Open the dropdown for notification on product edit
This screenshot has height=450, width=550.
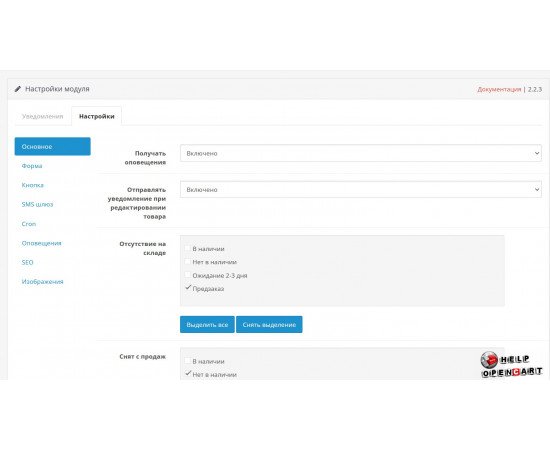click(x=361, y=189)
